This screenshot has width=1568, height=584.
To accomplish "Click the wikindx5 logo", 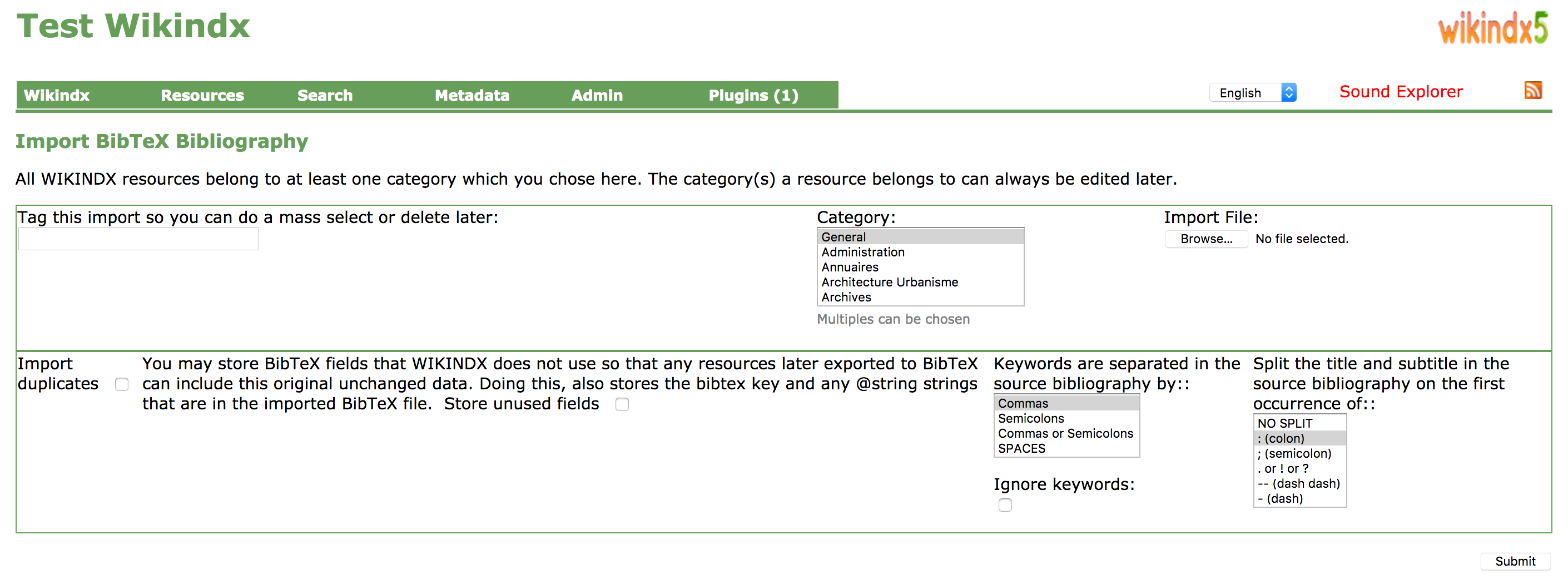I will click(1492, 28).
